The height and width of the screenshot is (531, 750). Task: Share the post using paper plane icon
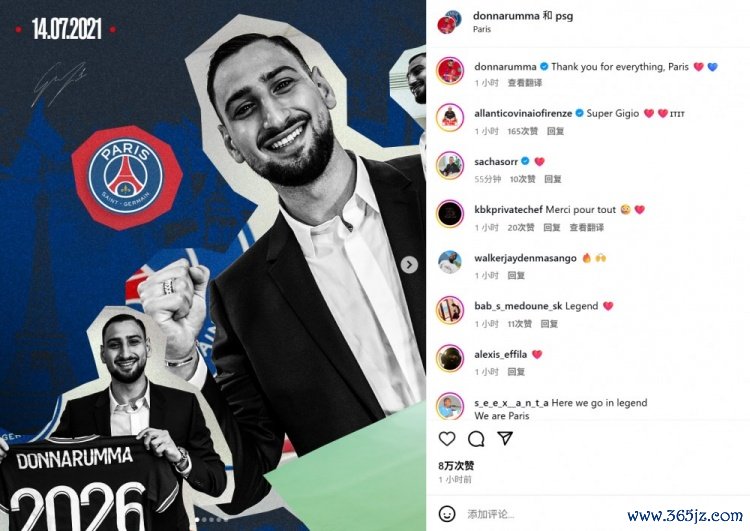pyautogui.click(x=505, y=438)
